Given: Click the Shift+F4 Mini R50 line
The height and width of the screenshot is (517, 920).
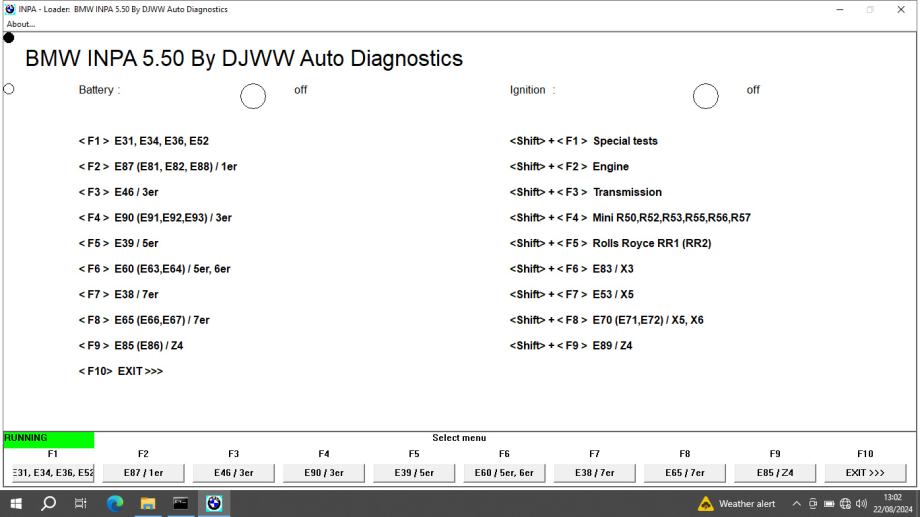Looking at the screenshot, I should (630, 218).
